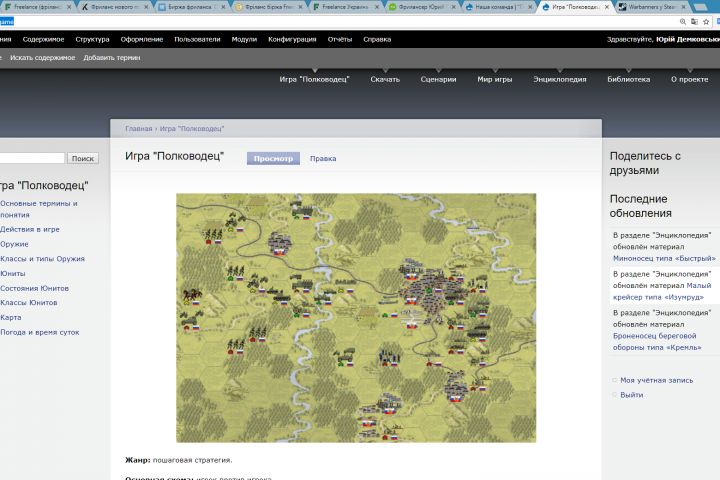Click the 'Выйти' logout link
Viewport: 720px width, 480px height.
[631, 395]
